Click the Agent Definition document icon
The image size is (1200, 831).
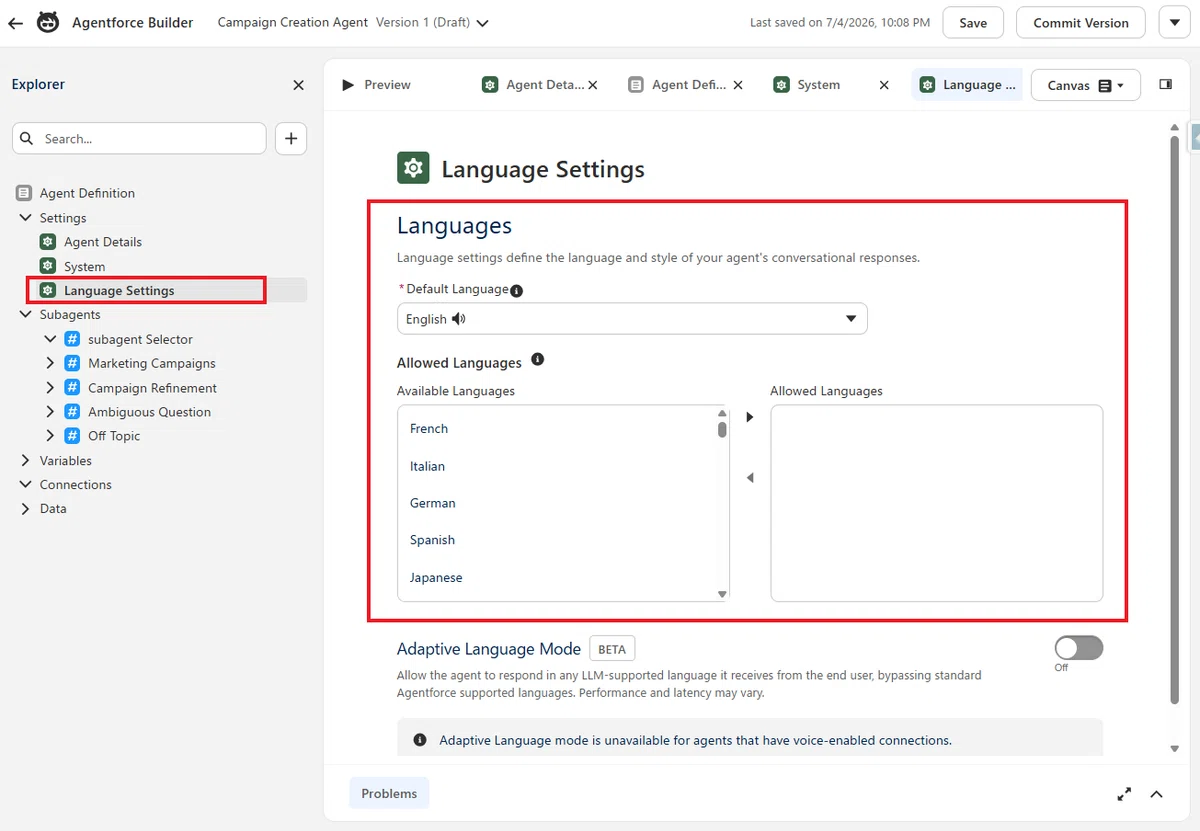click(x=24, y=193)
